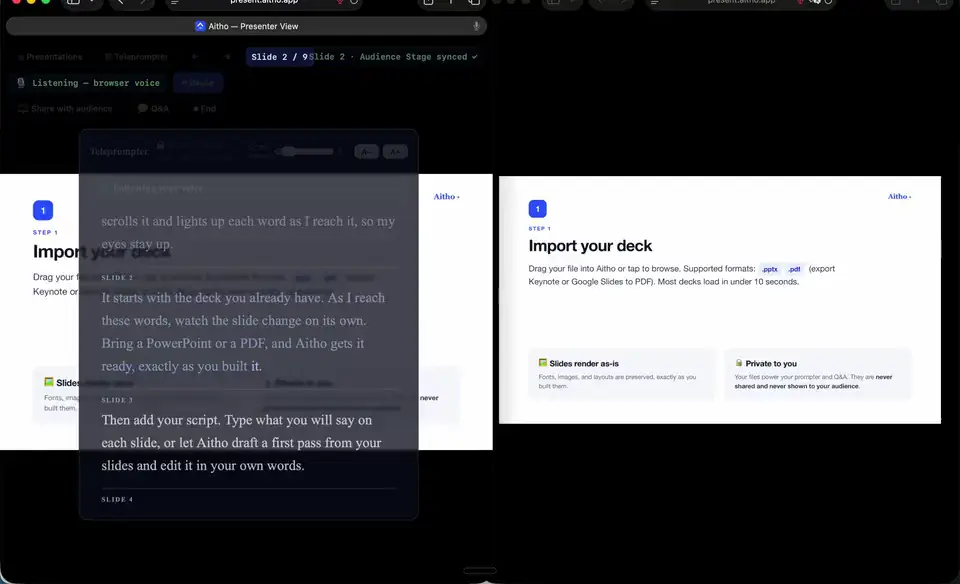Increase teleprompter font size with A+

click(395, 151)
